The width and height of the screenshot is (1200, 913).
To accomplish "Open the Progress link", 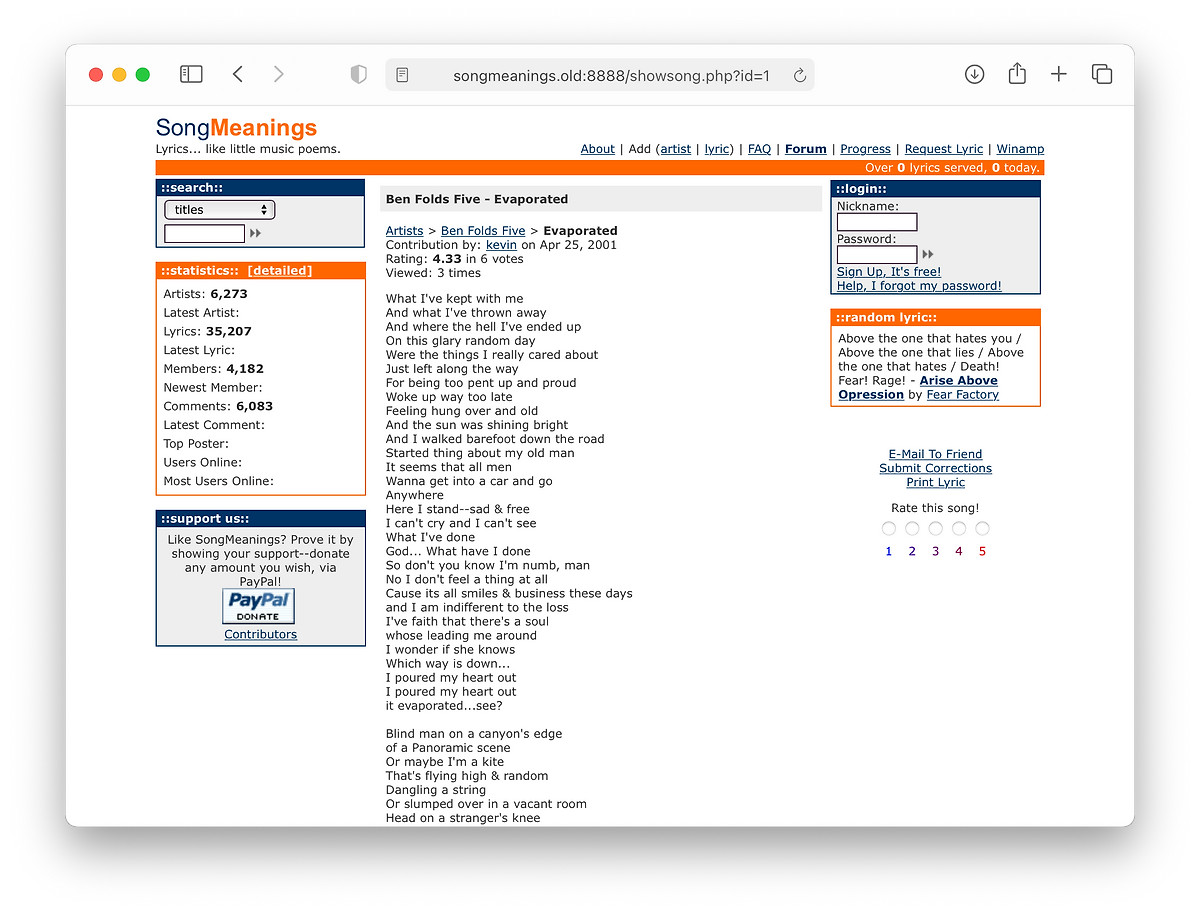I will click(866, 149).
